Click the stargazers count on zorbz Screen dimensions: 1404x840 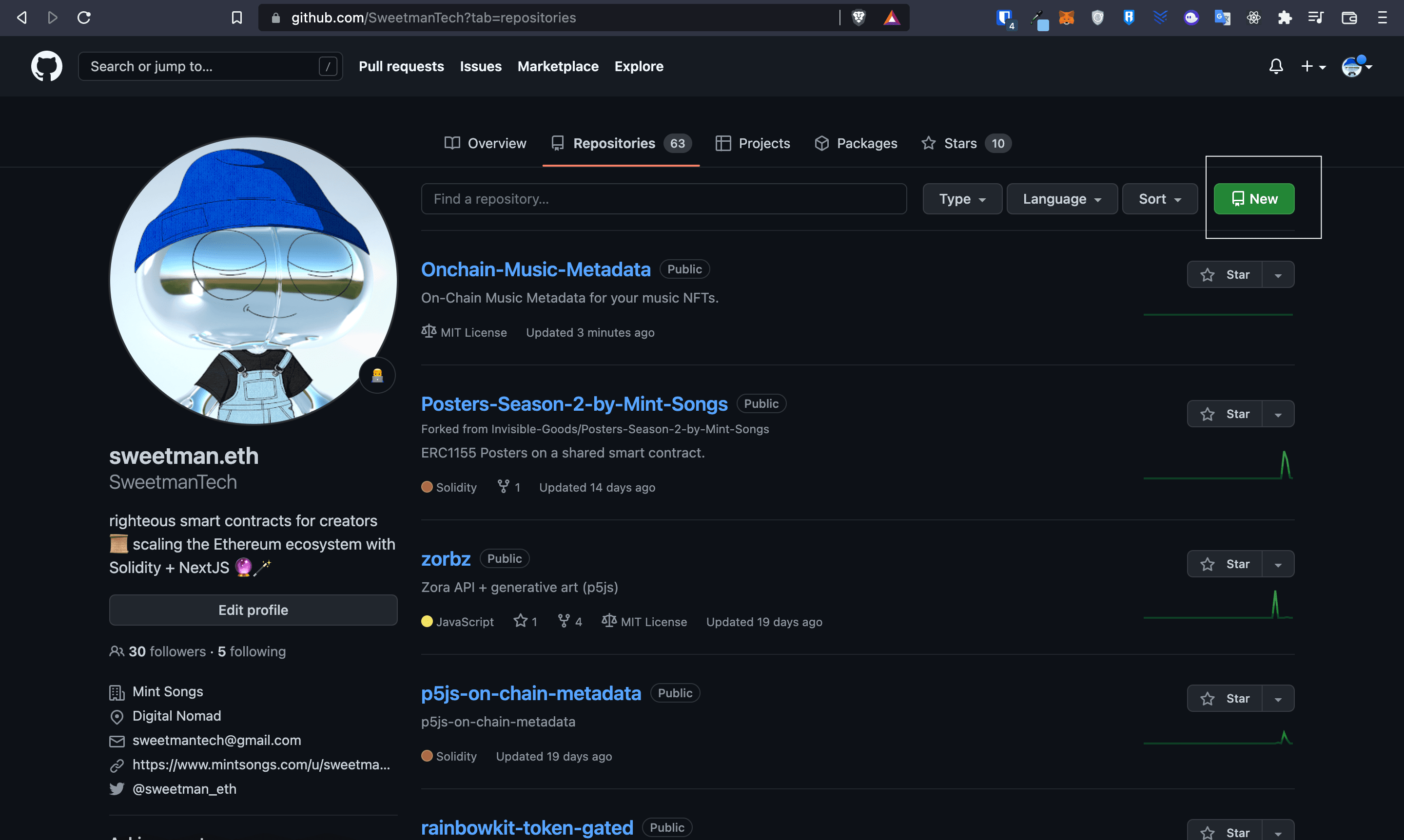pos(525,621)
